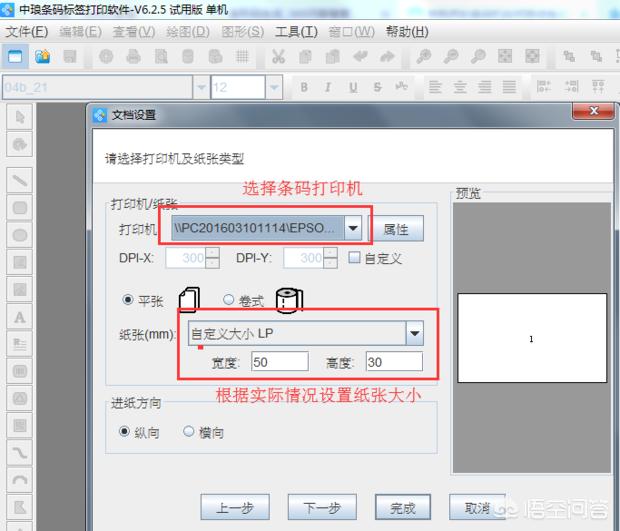This screenshot has height=531, width=620.
Task: Click the Save icon in toolbar
Action: pyautogui.click(x=70, y=57)
